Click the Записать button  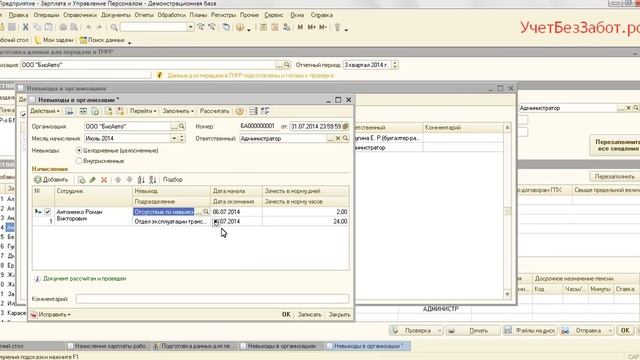(x=309, y=314)
